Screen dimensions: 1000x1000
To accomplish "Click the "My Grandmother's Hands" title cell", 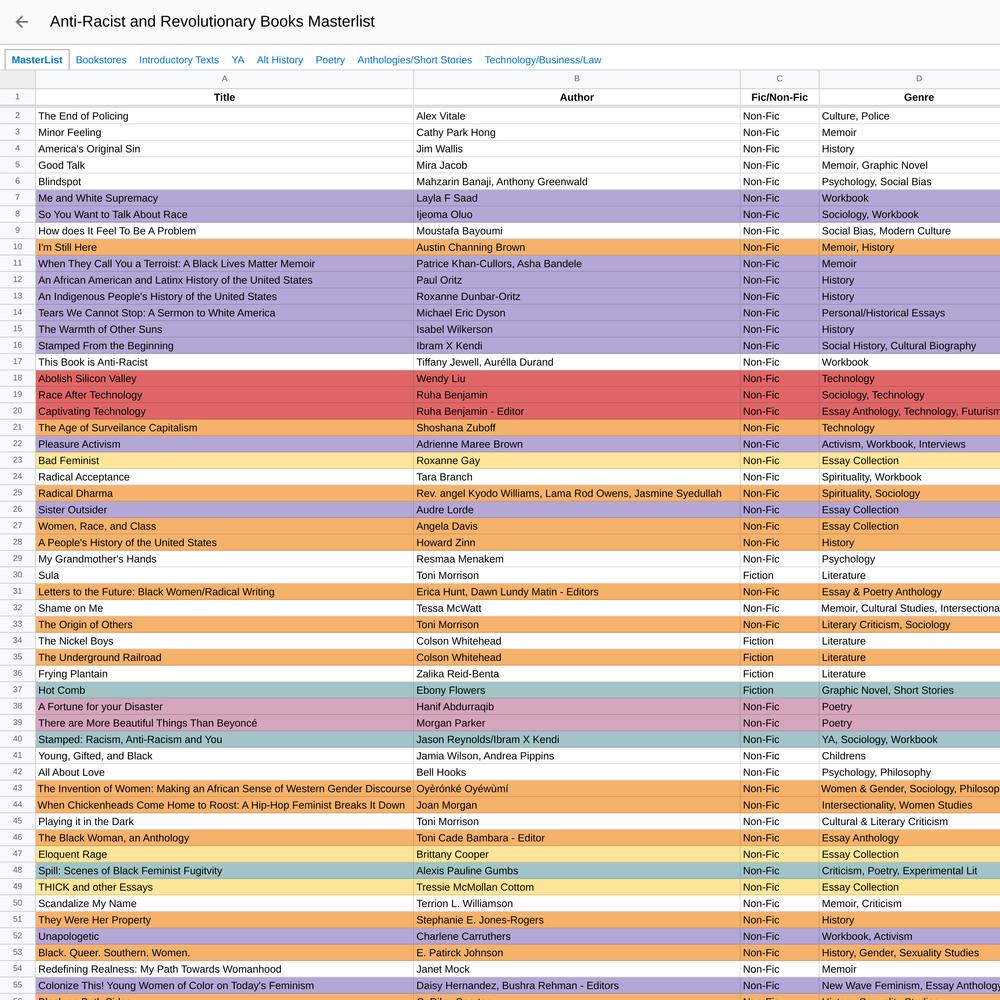I will click(224, 559).
